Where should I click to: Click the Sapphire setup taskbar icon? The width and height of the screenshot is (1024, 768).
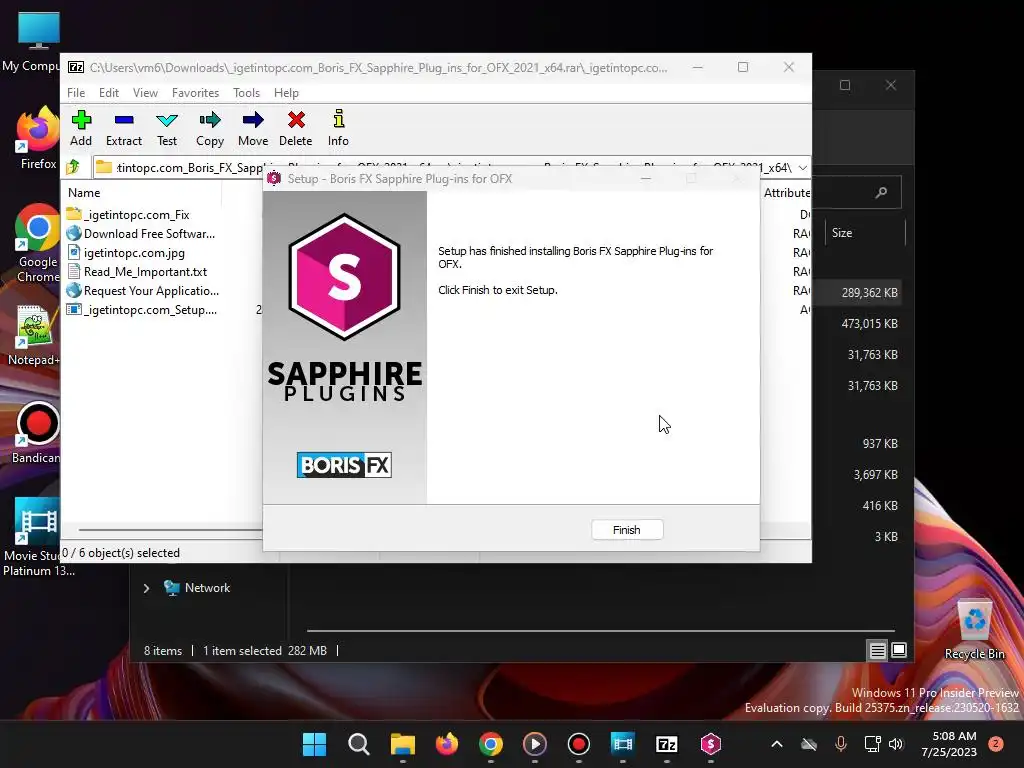711,744
